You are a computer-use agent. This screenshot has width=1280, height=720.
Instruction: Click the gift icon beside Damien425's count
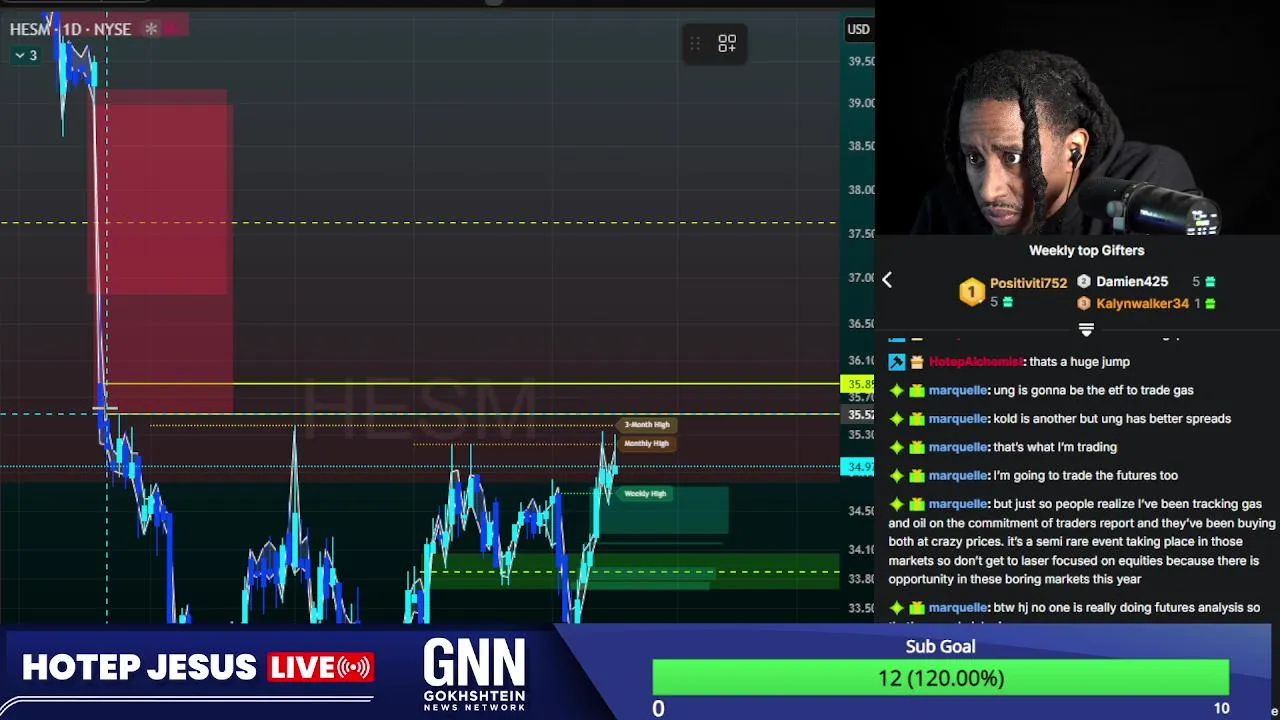(x=1210, y=282)
